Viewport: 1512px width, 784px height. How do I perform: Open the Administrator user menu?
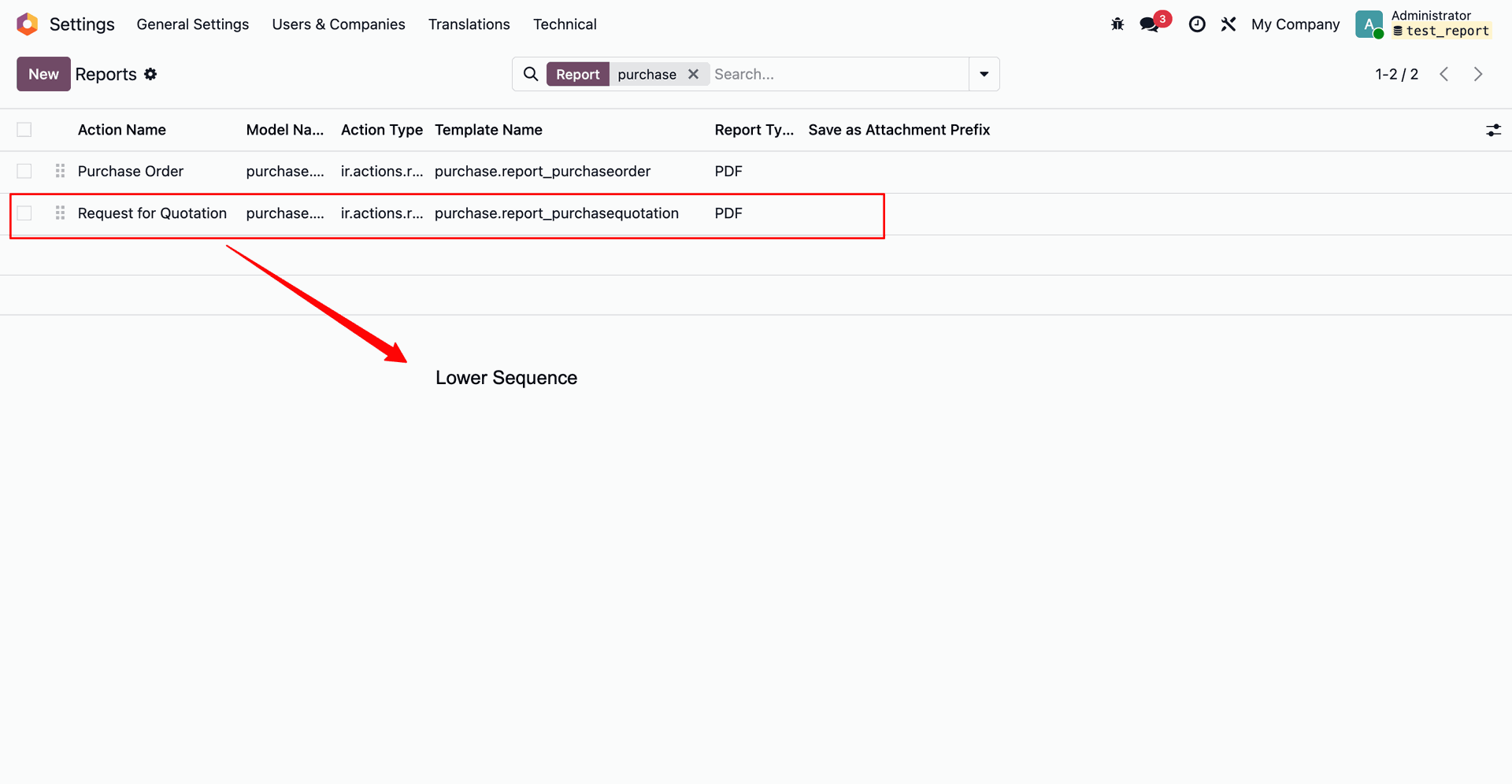1423,24
